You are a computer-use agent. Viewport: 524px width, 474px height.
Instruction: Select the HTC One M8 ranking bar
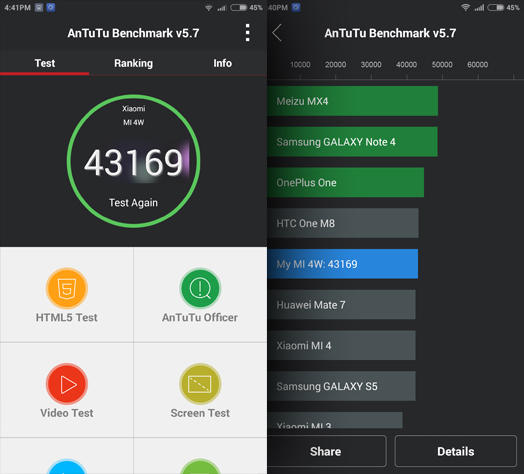pos(343,223)
